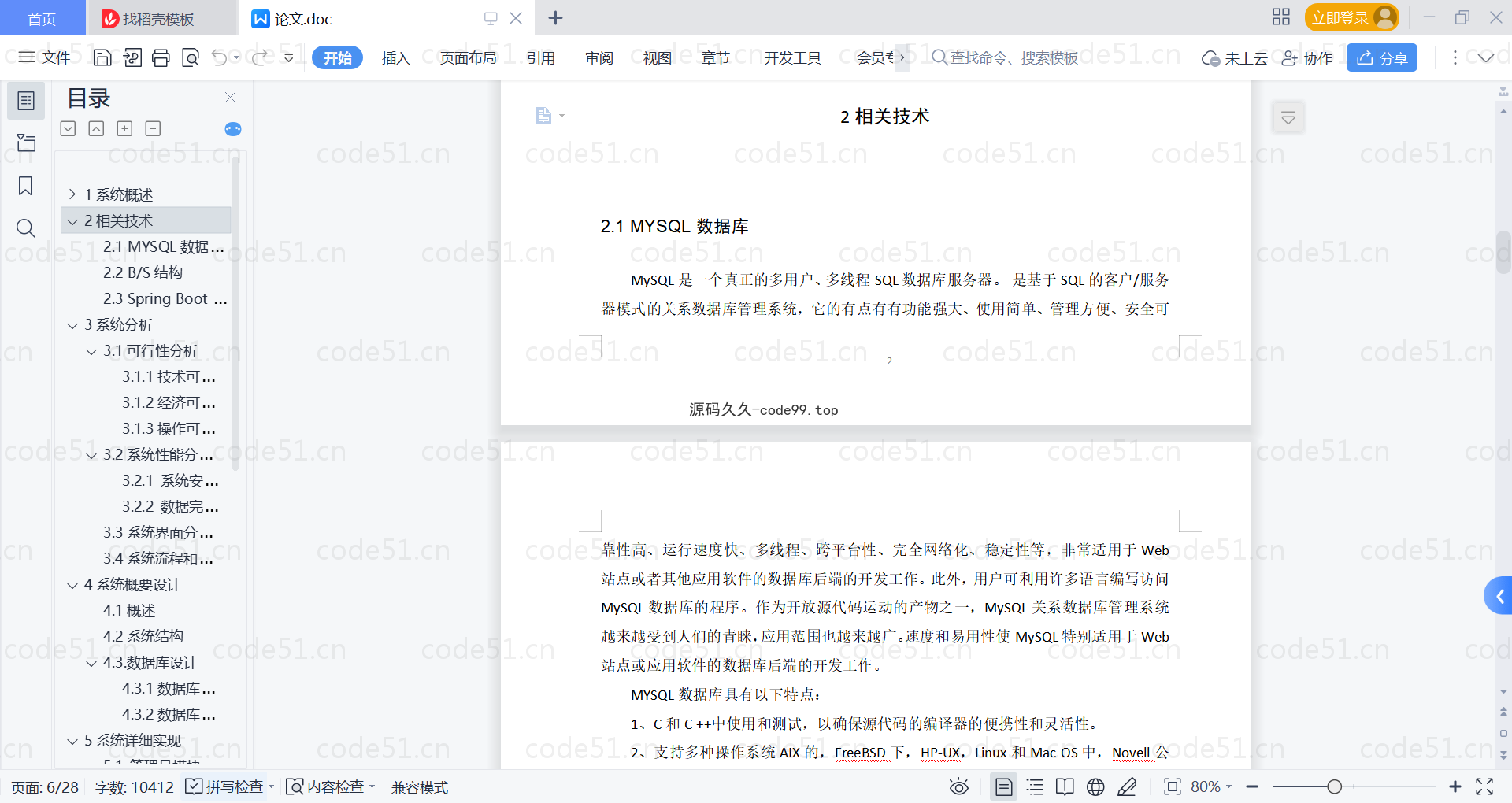Click the fit page zoom icon
Viewport: 1512px width, 803px height.
pyautogui.click(x=1173, y=786)
